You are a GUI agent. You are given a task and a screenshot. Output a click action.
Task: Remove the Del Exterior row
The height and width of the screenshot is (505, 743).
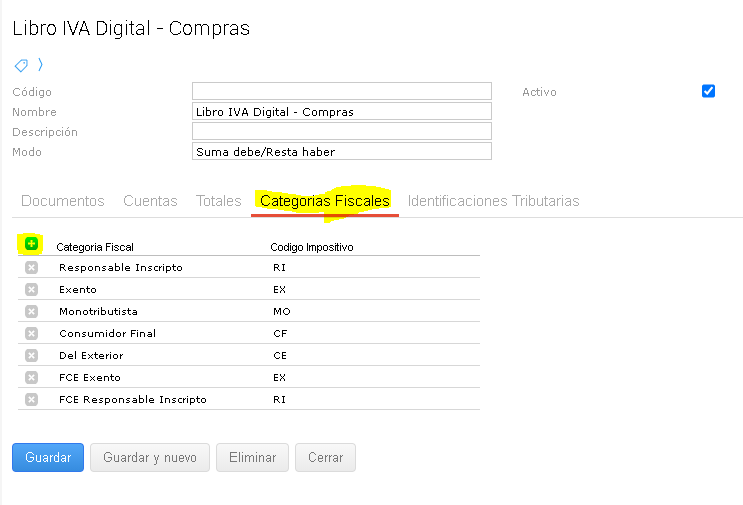click(x=31, y=356)
